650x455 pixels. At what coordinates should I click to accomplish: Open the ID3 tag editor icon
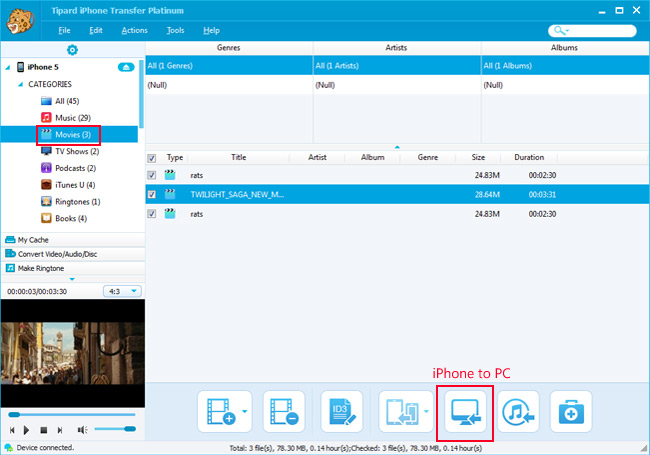342,411
